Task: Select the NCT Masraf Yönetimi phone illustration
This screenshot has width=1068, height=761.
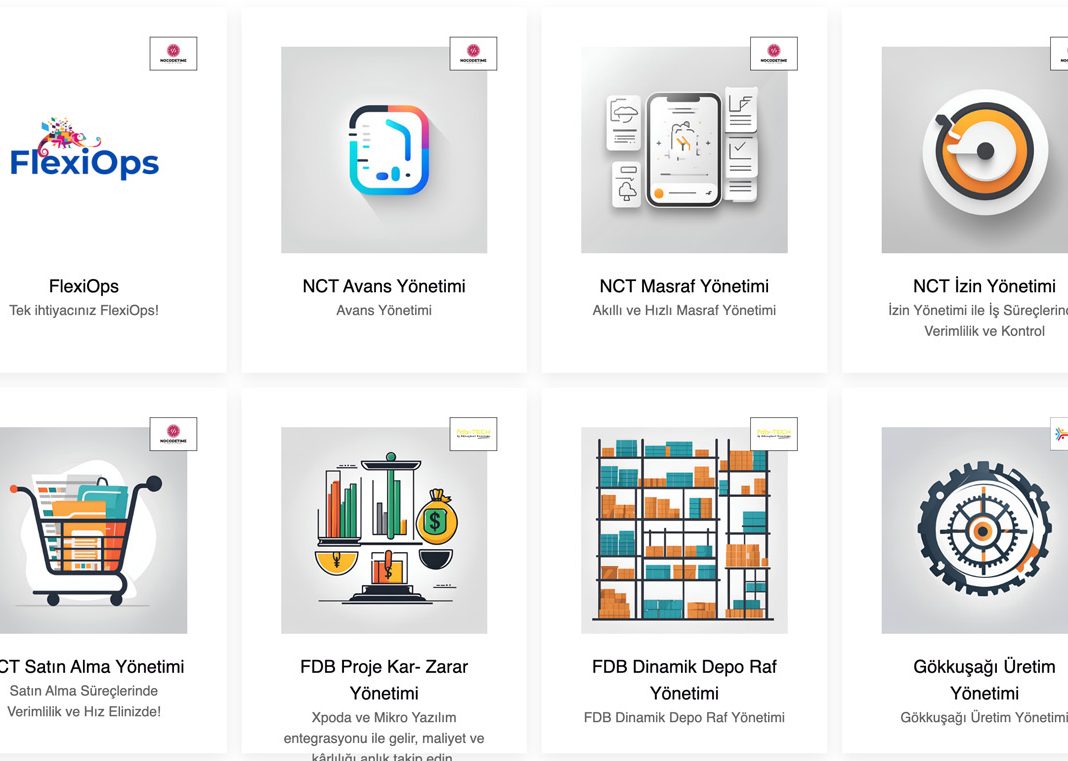Action: tap(684, 150)
